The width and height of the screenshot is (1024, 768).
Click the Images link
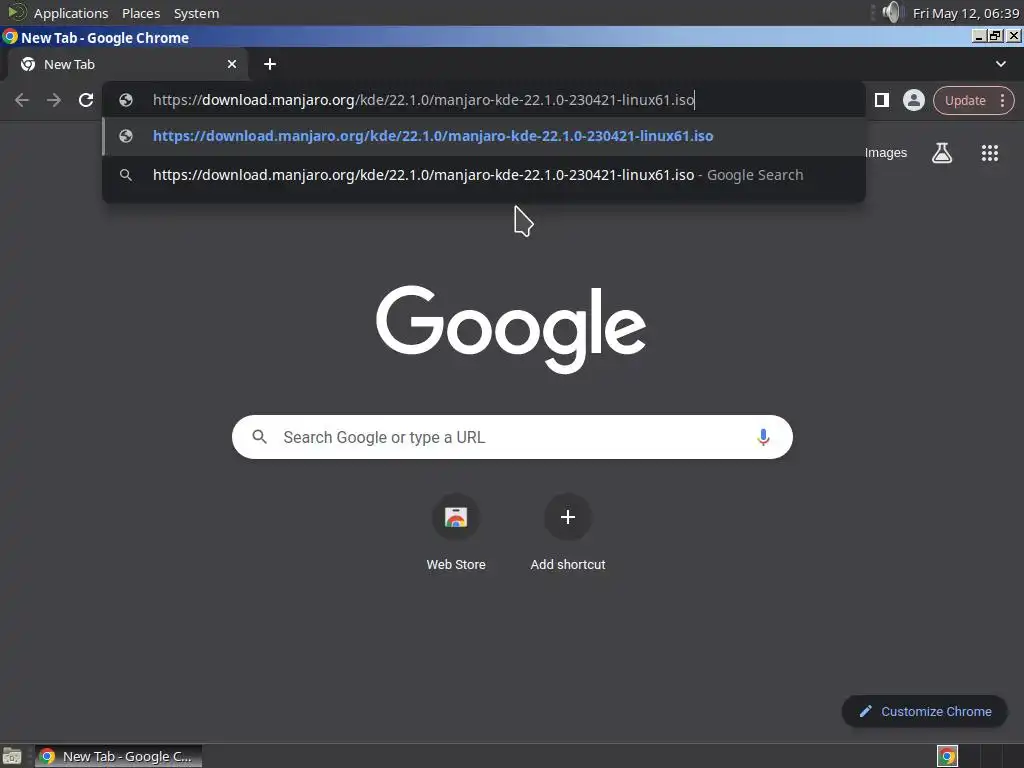point(886,153)
